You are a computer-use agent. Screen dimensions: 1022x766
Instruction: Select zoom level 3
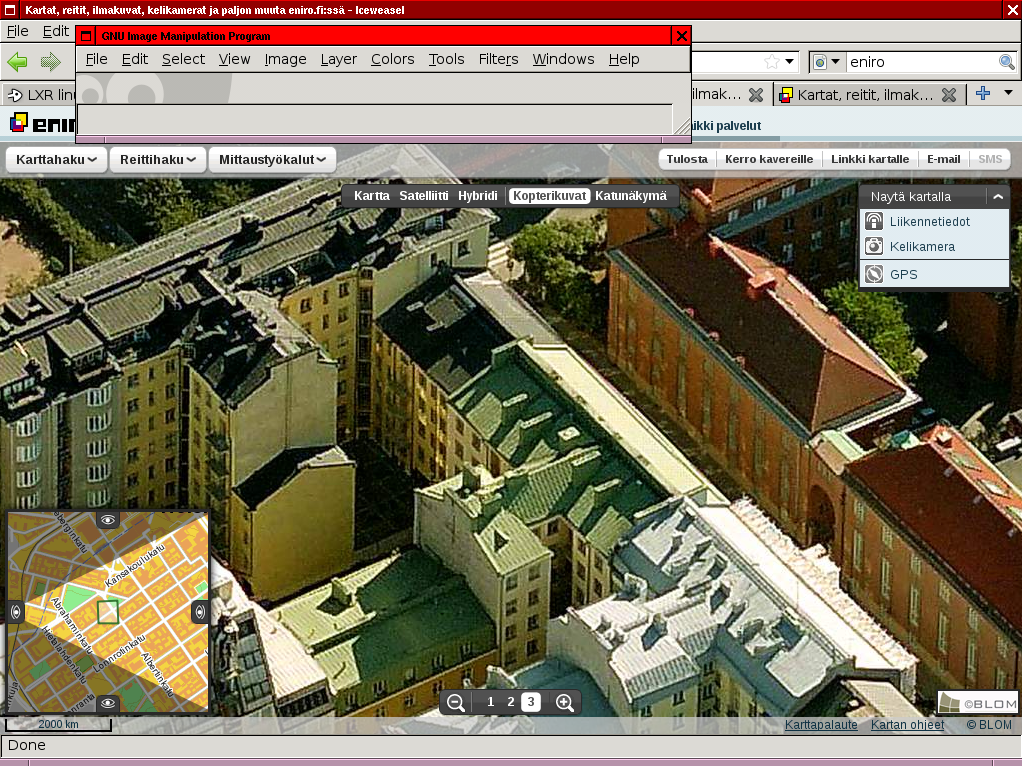tap(531, 702)
